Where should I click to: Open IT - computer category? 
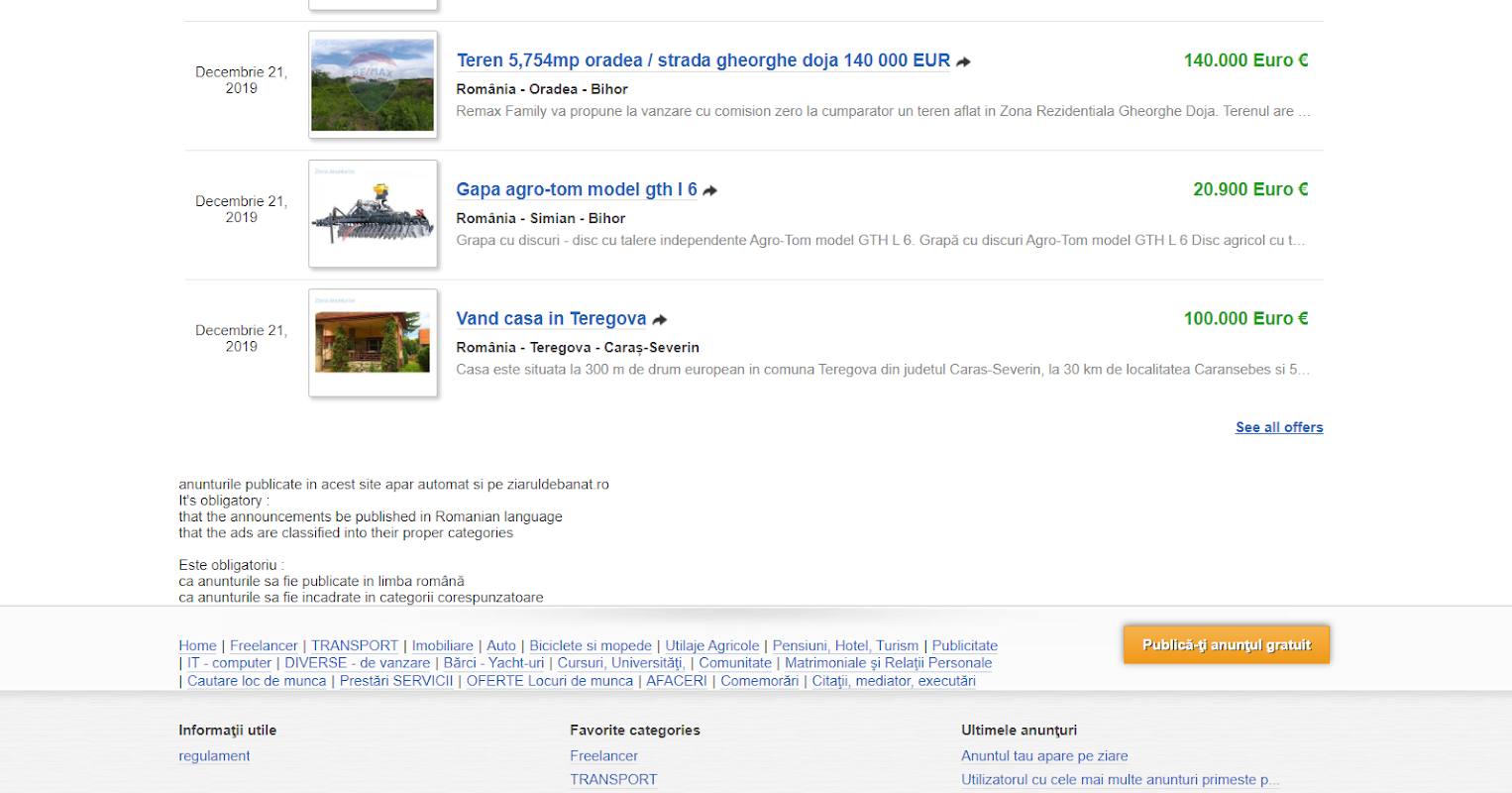click(x=229, y=663)
